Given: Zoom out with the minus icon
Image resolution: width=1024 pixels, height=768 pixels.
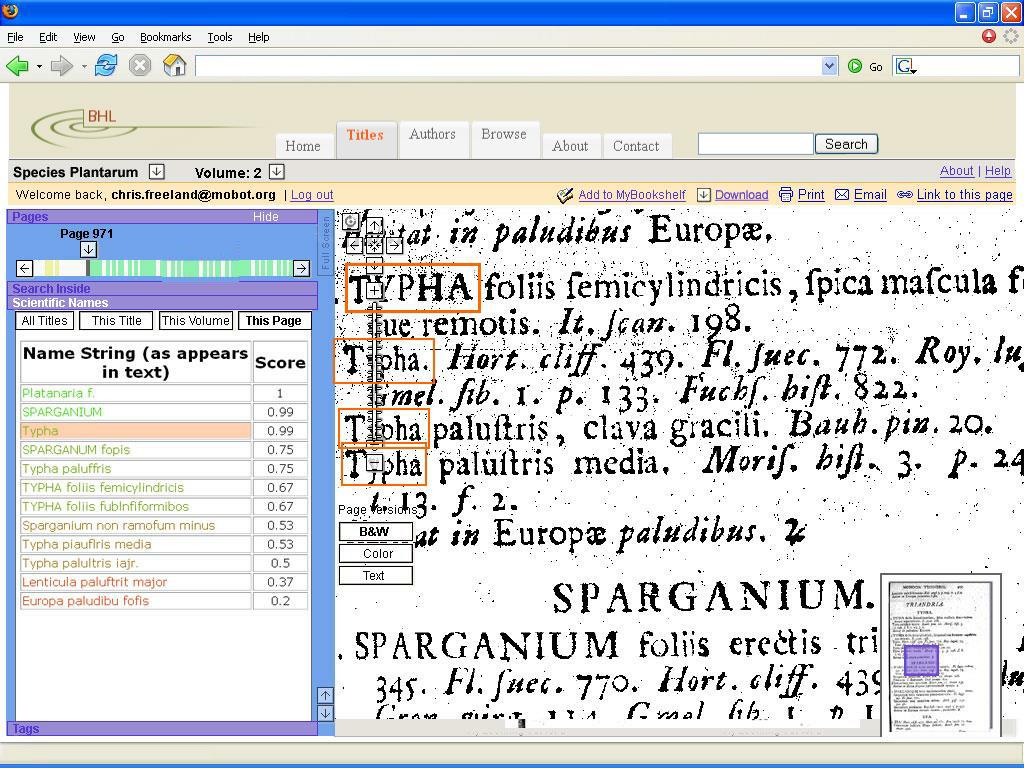Looking at the screenshot, I should click(374, 462).
